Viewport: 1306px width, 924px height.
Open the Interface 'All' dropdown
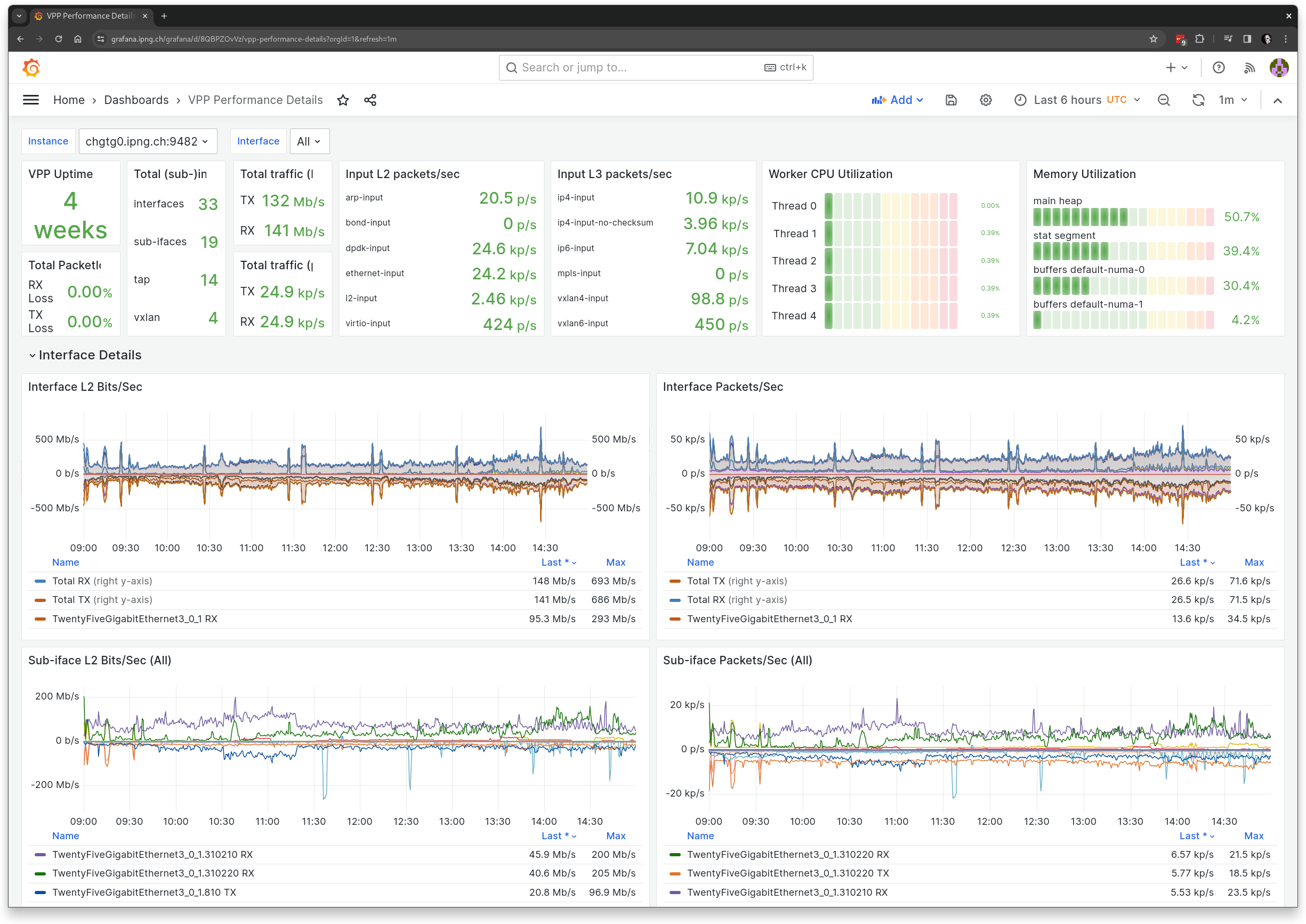click(309, 141)
